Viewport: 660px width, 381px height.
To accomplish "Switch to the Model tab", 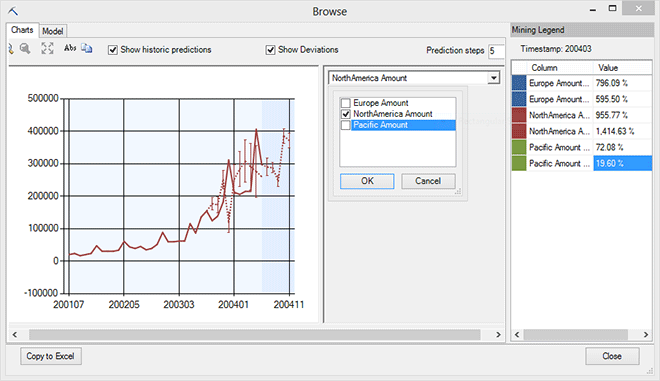I will tap(53, 31).
